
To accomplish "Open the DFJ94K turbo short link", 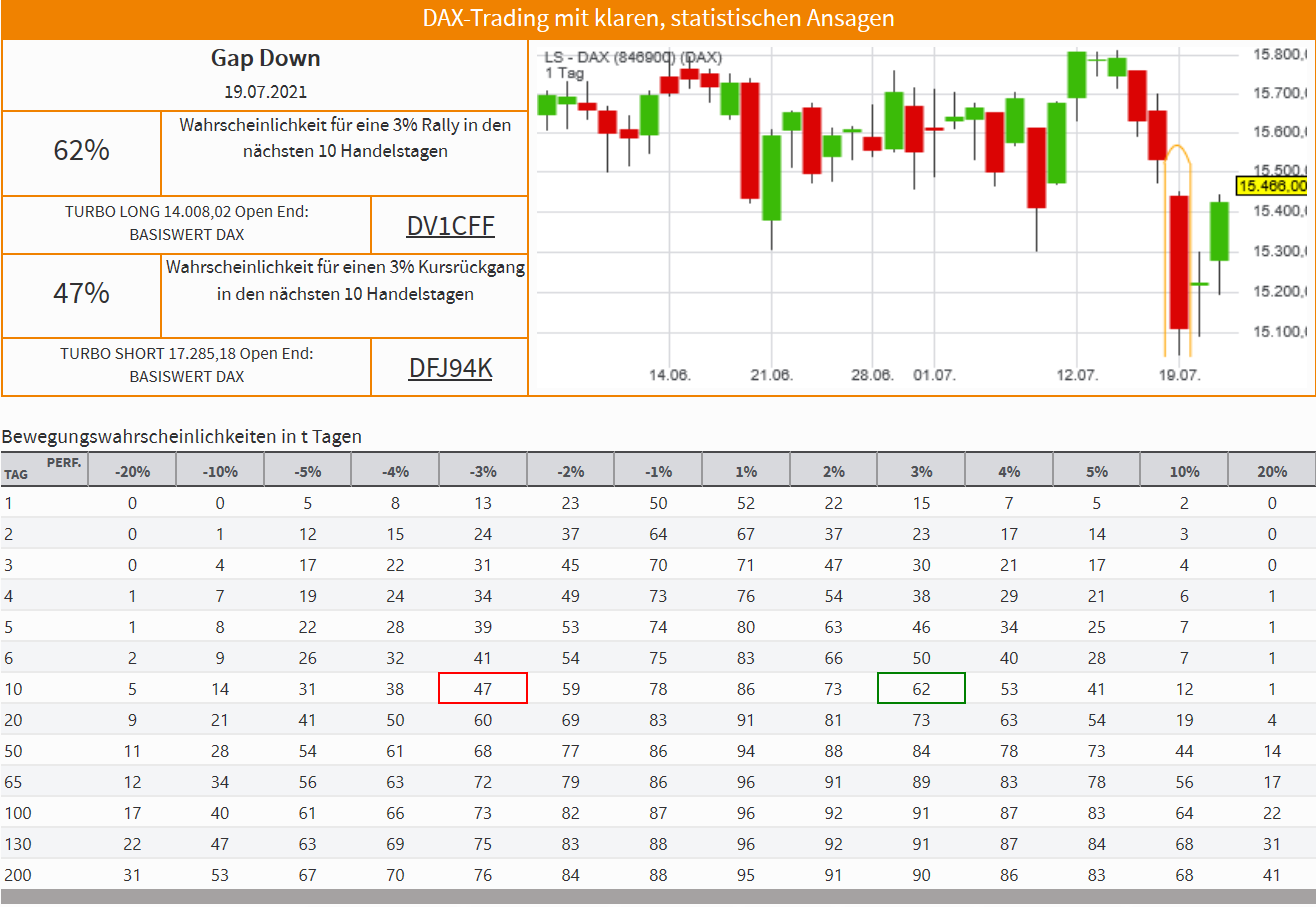I will click(x=450, y=368).
